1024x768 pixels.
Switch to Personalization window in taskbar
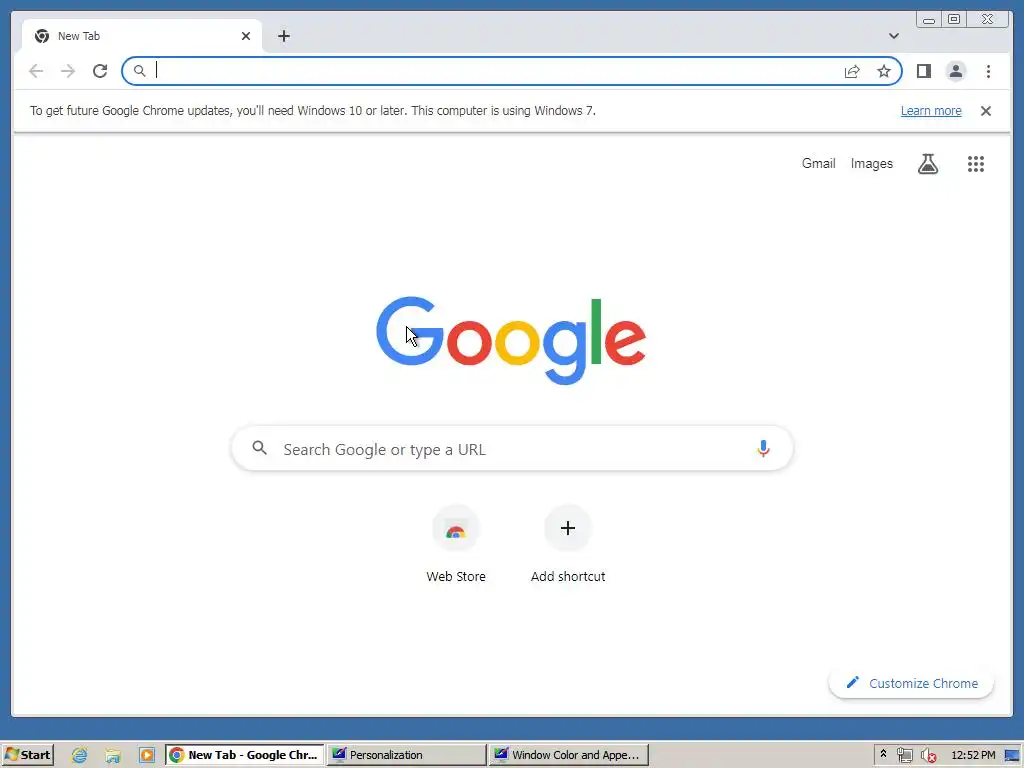(x=406, y=755)
